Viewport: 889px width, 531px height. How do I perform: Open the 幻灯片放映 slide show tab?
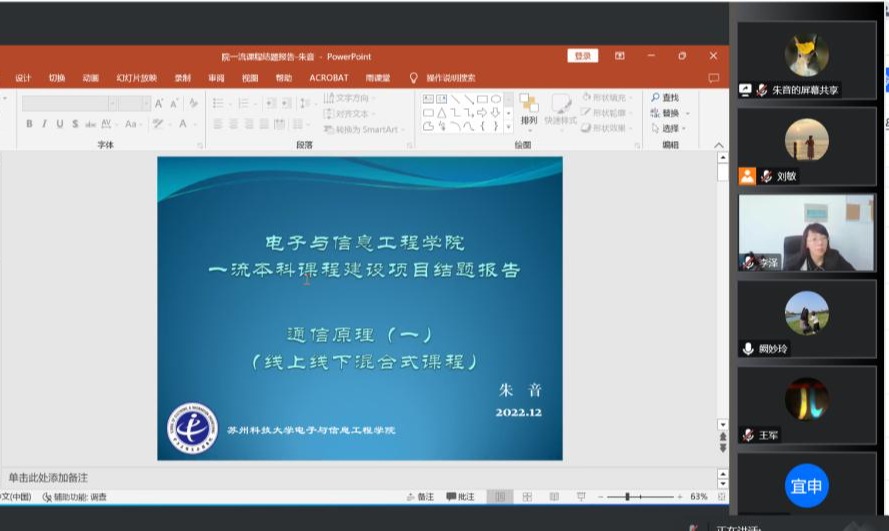coord(136,78)
